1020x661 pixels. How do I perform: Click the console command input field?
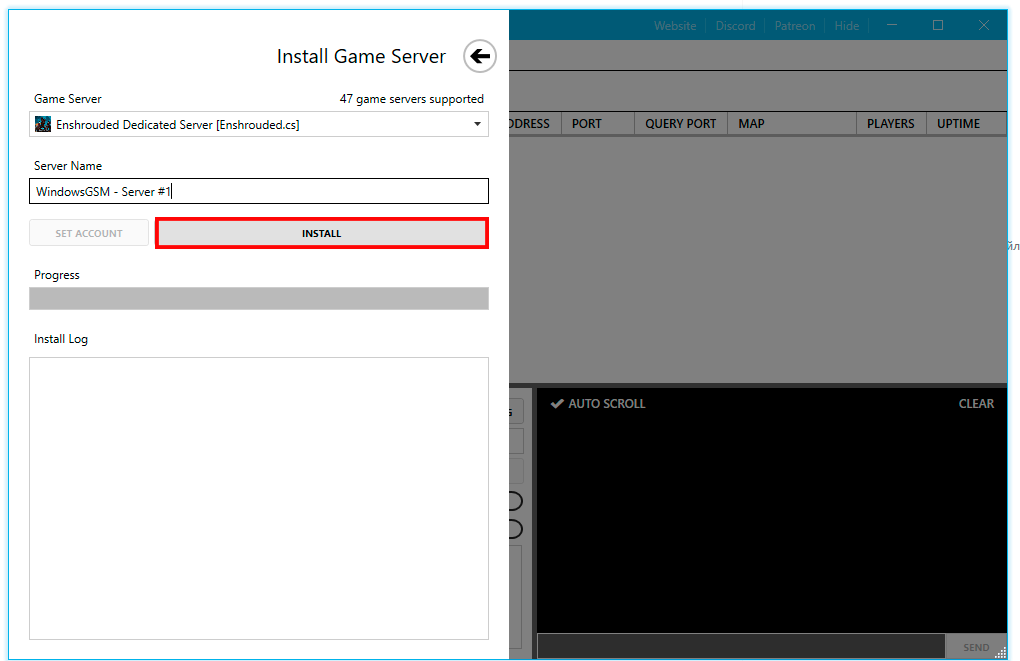741,646
